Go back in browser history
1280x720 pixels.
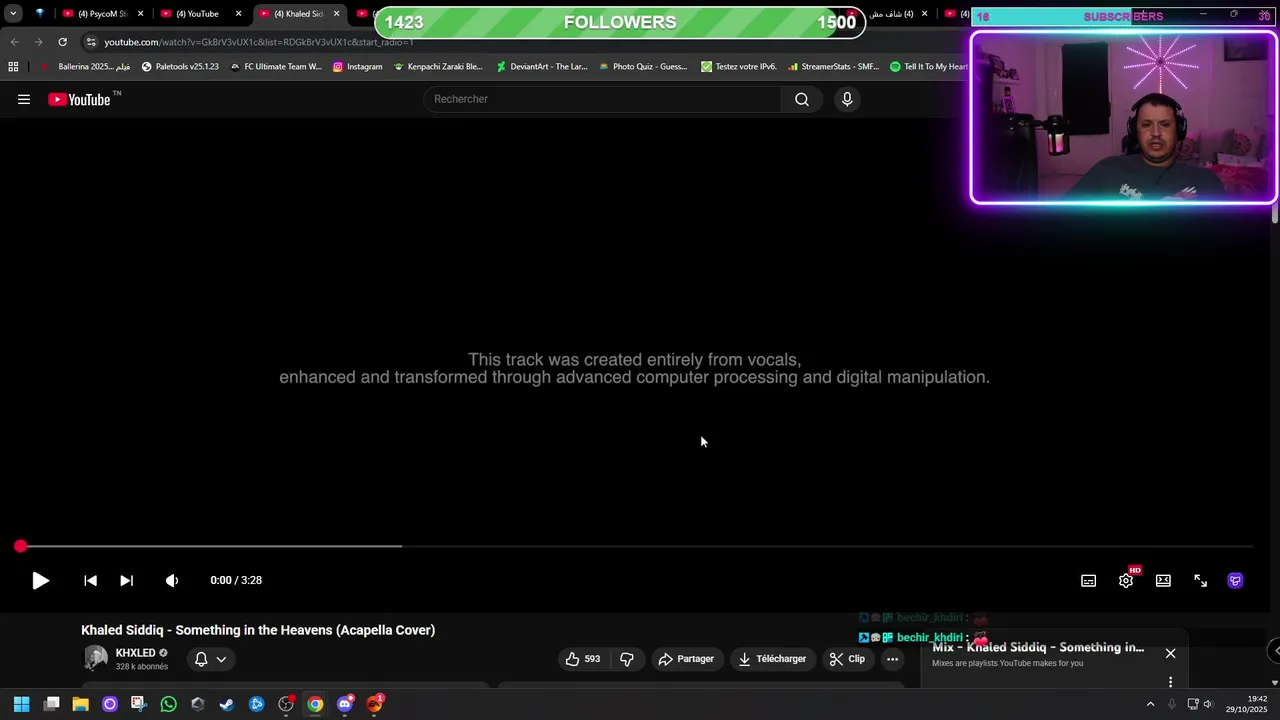point(14,42)
